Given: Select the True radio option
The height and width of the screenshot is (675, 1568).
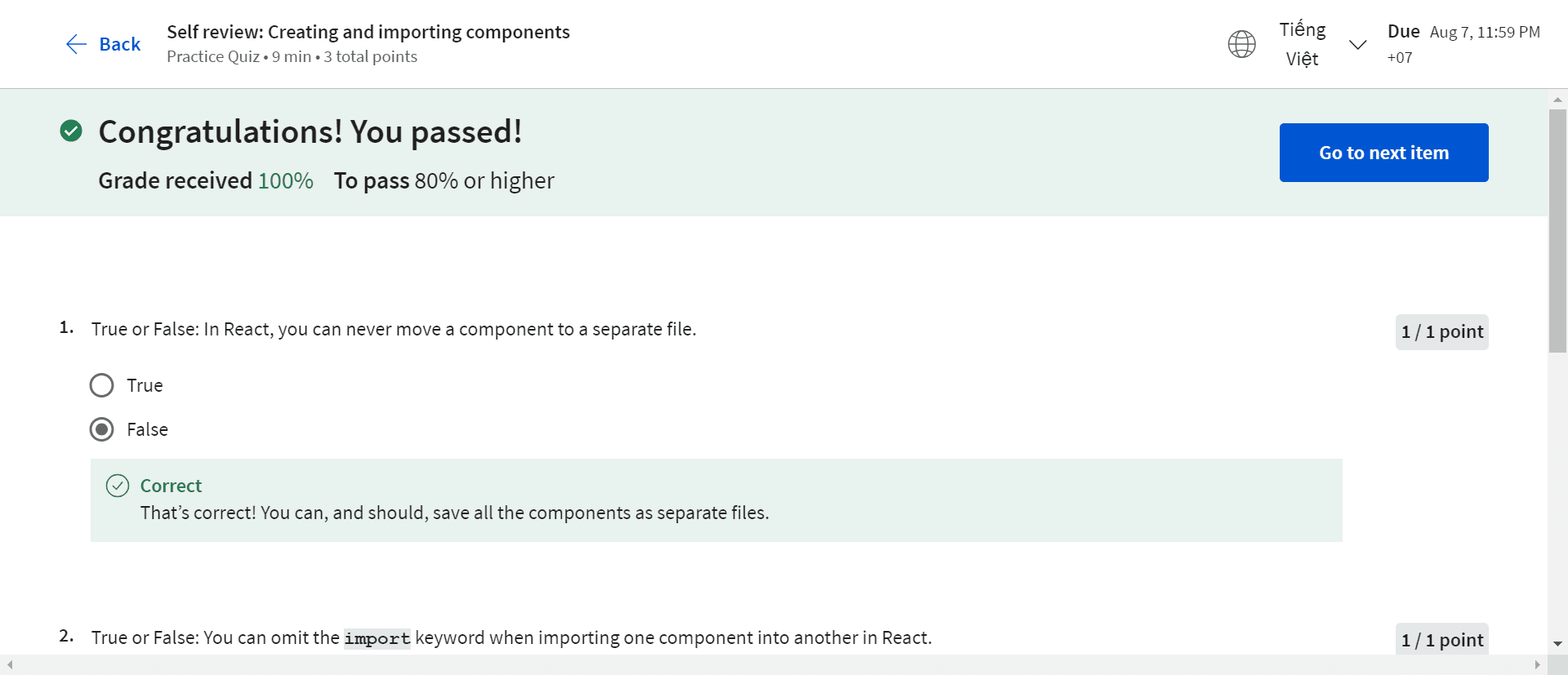Looking at the screenshot, I should 102,385.
